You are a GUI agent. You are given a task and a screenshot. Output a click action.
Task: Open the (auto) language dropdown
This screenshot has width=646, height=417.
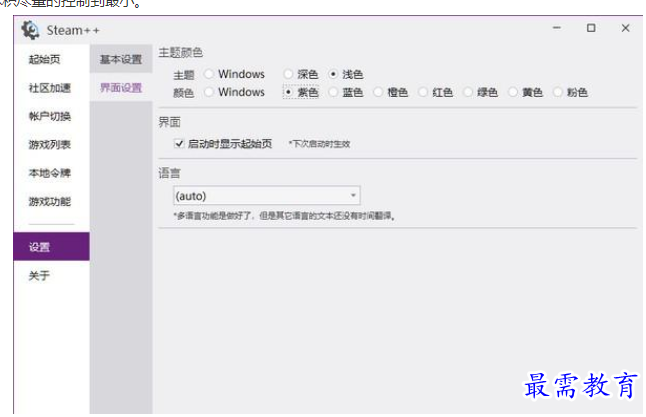click(x=267, y=196)
